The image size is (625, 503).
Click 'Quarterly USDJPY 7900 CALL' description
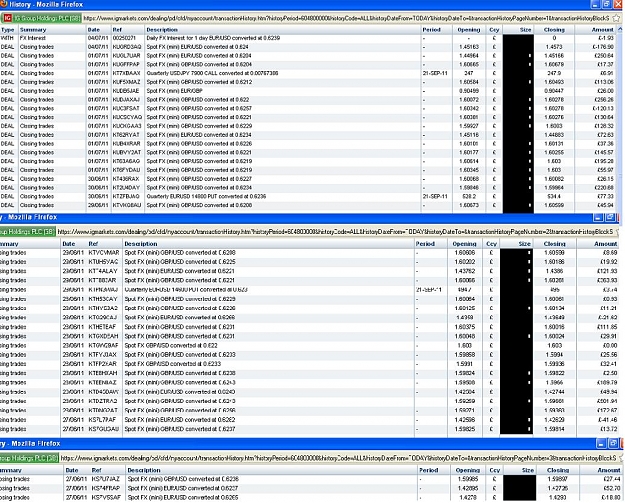point(212,73)
